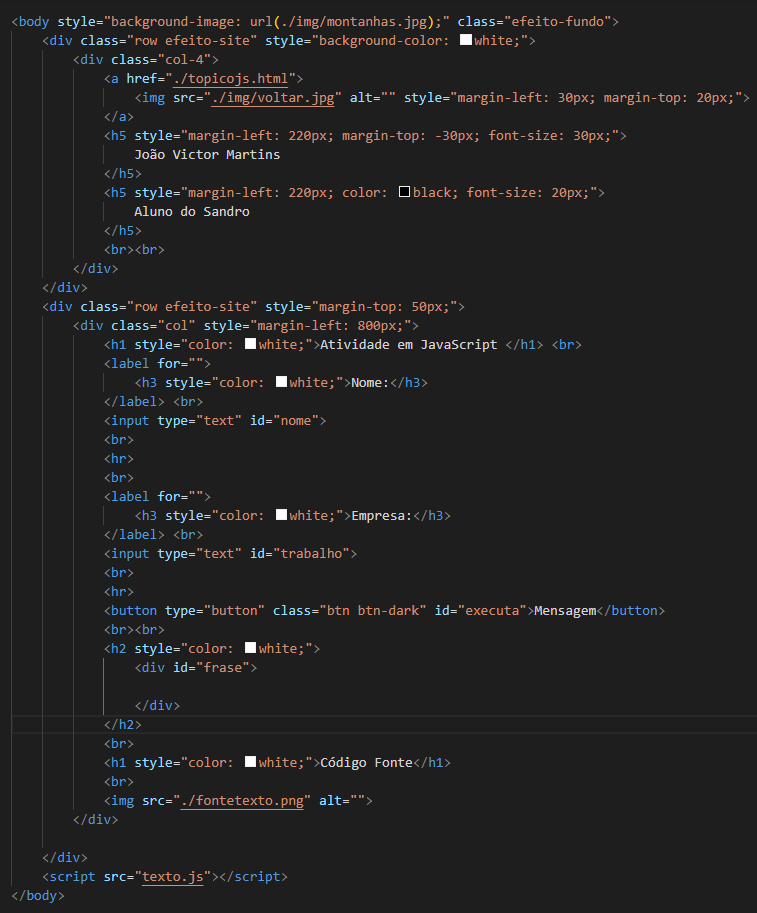Open the black color swatch picker
Viewport: 757px width, 913px height.
click(405, 192)
